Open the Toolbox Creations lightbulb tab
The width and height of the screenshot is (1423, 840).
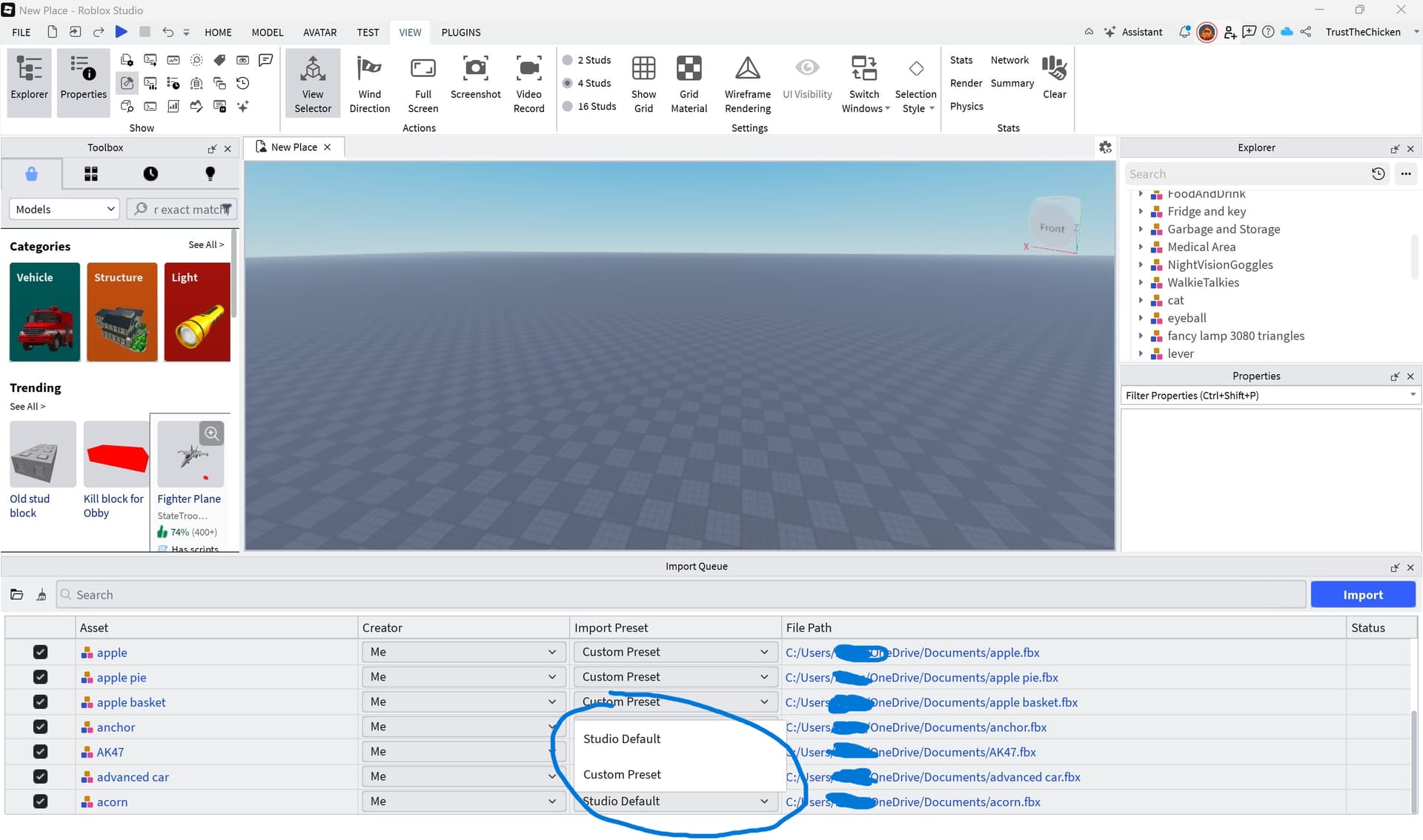pos(210,174)
